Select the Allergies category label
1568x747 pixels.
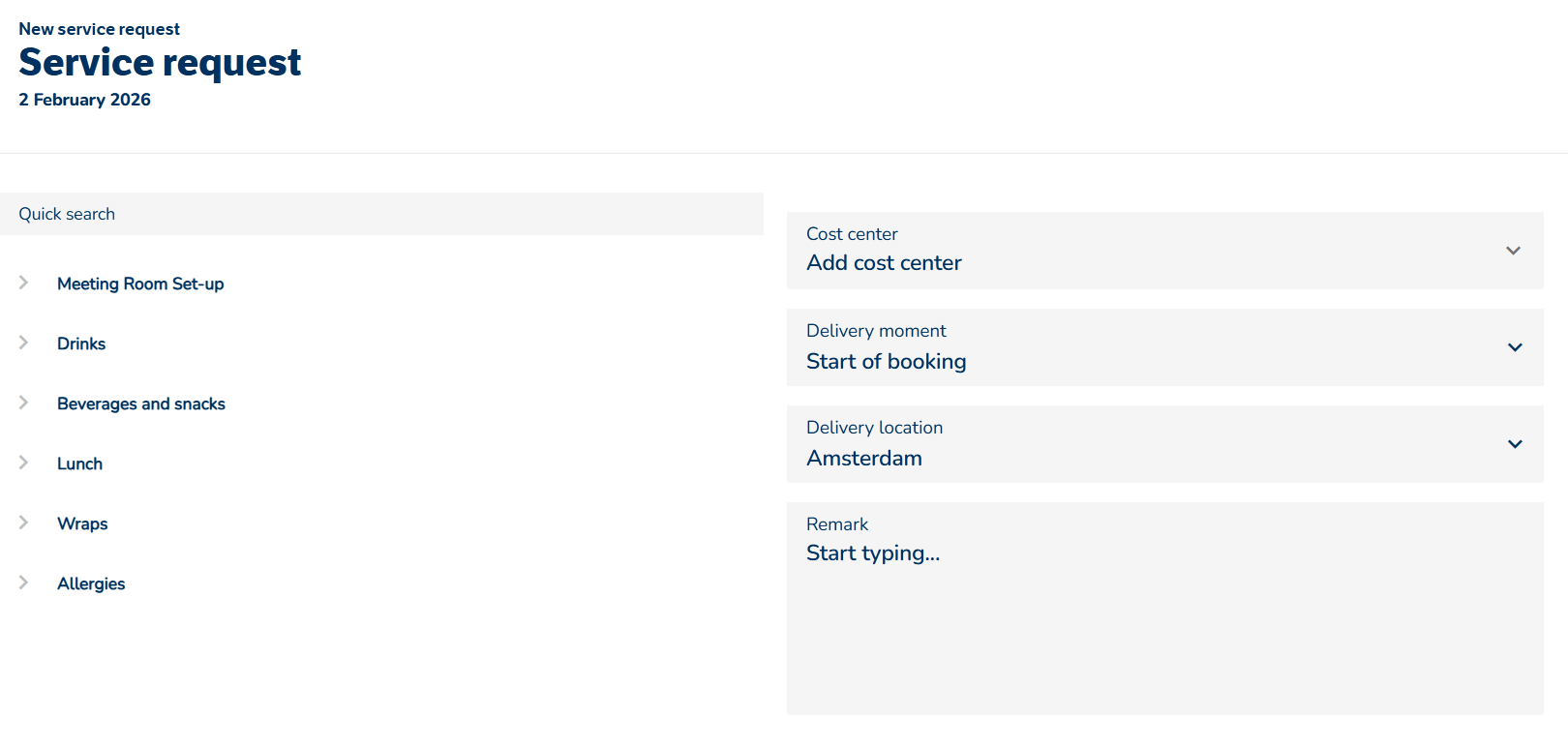91,583
